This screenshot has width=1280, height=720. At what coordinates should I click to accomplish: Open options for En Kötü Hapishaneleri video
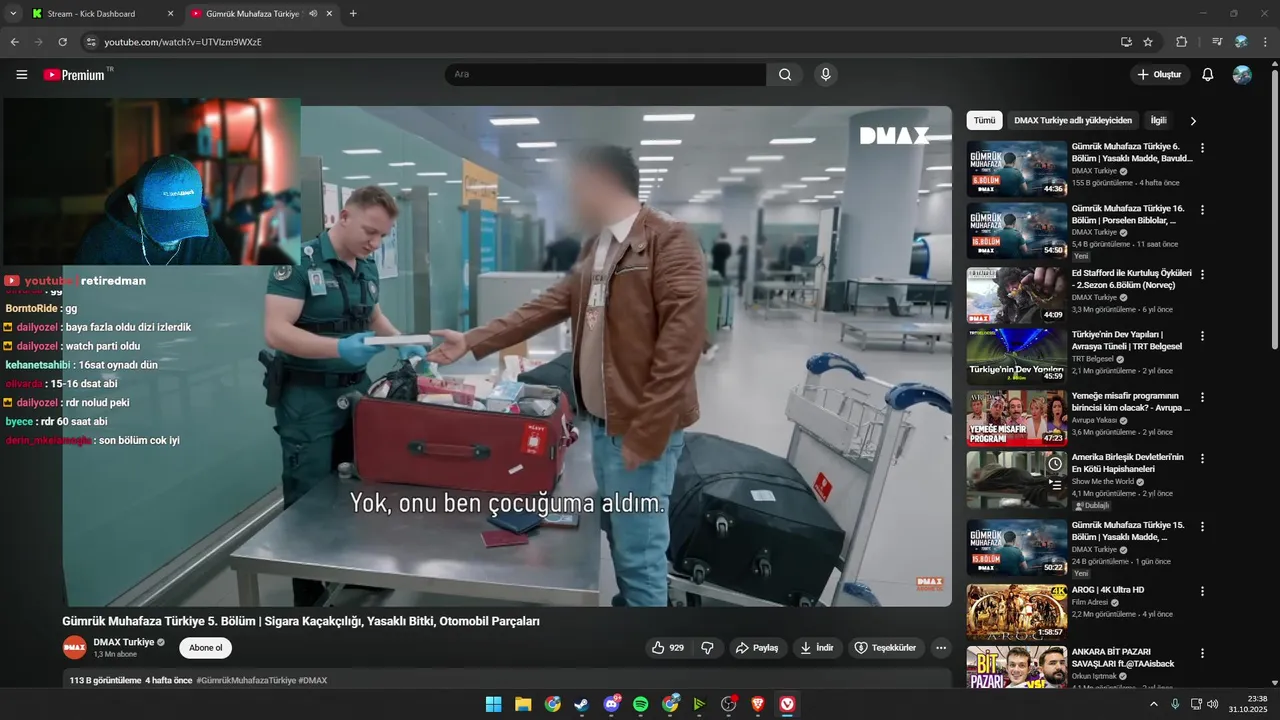tap(1202, 459)
